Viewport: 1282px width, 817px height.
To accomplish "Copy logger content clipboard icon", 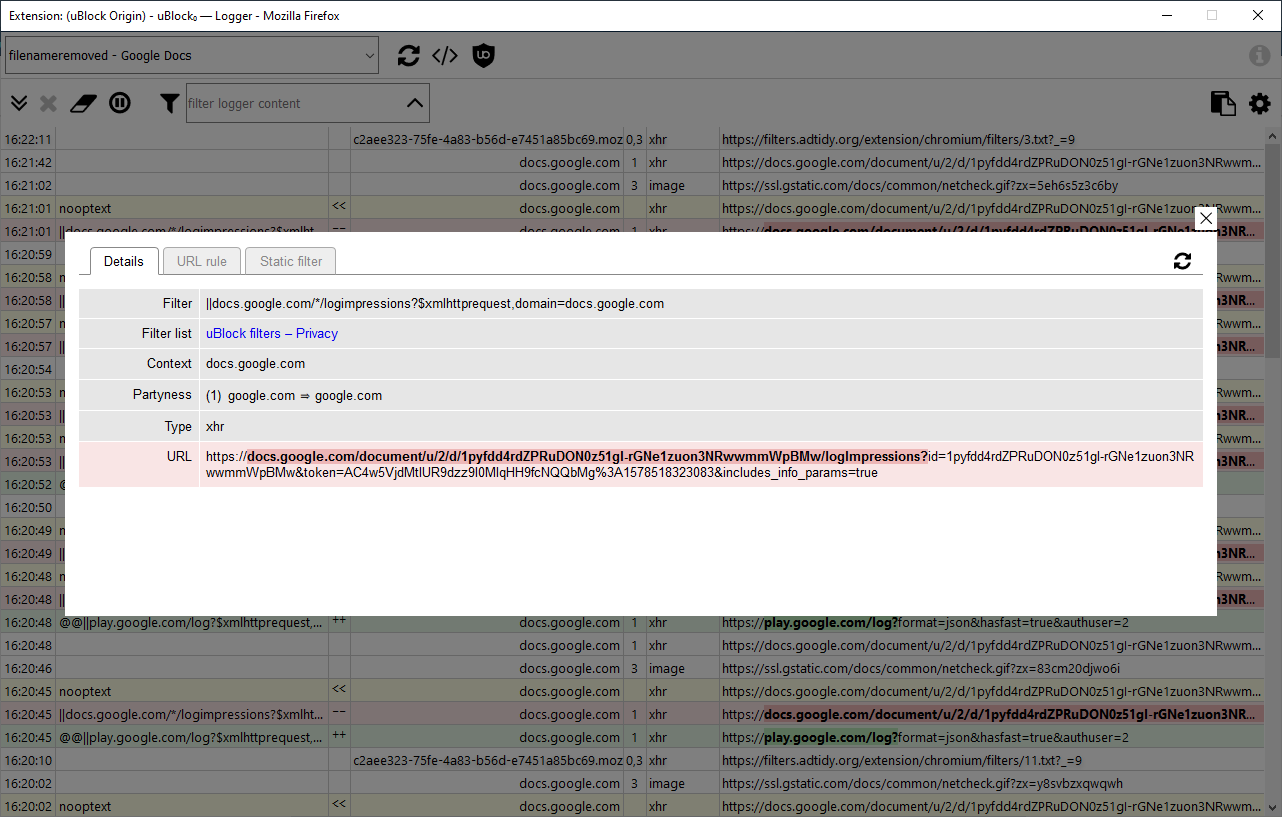I will pyautogui.click(x=1222, y=103).
